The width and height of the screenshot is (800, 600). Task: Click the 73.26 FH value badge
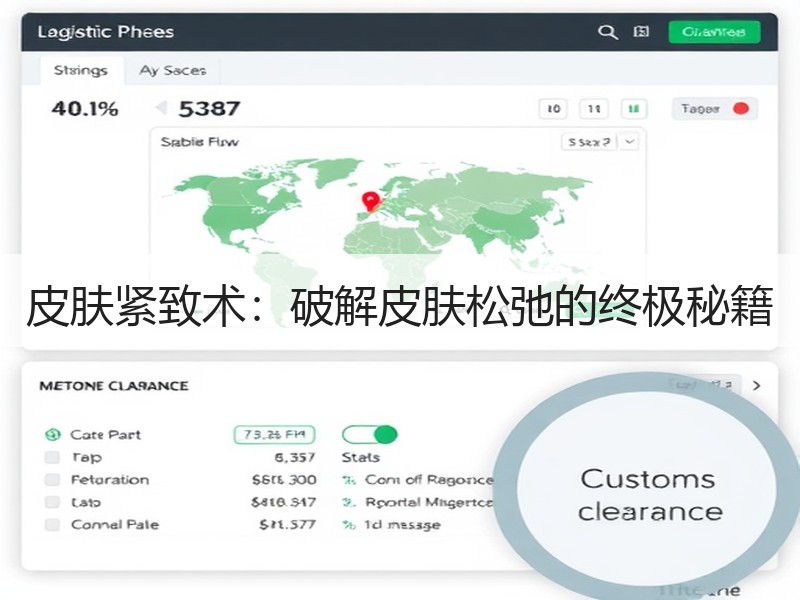pos(274,435)
